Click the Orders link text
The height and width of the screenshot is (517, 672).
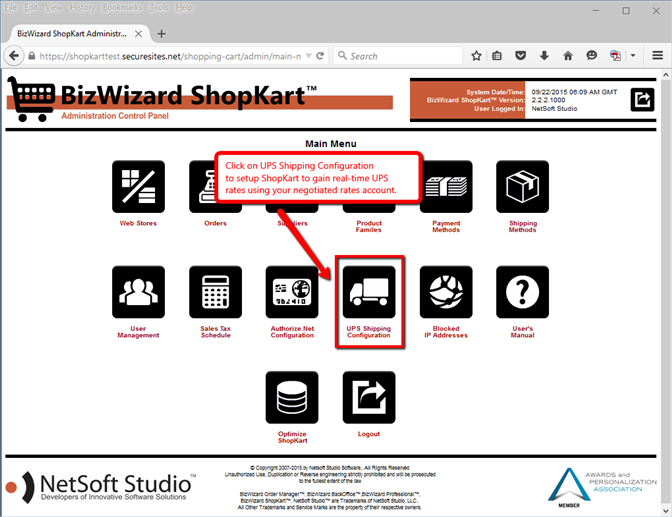(x=215, y=223)
